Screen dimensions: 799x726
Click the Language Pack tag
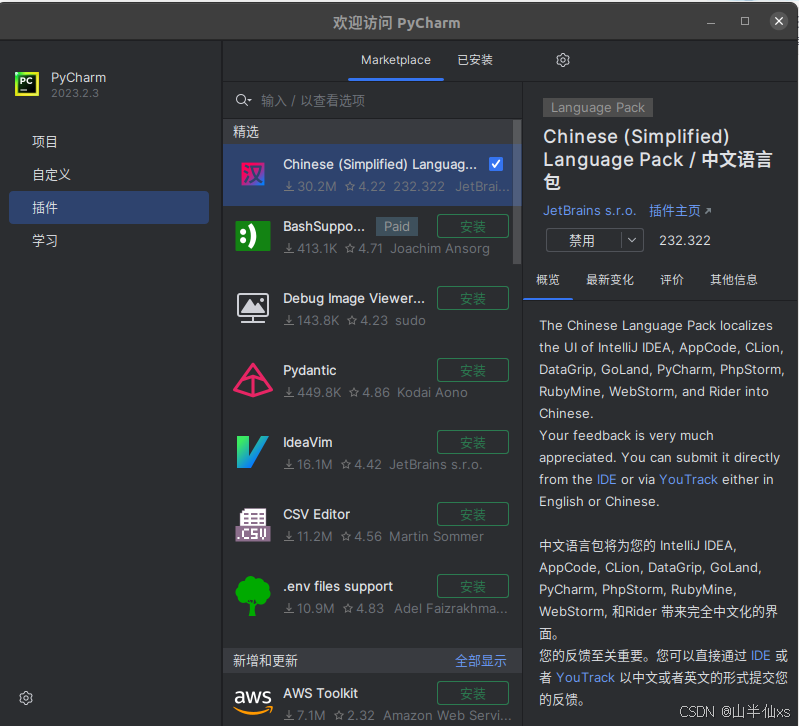[x=598, y=107]
